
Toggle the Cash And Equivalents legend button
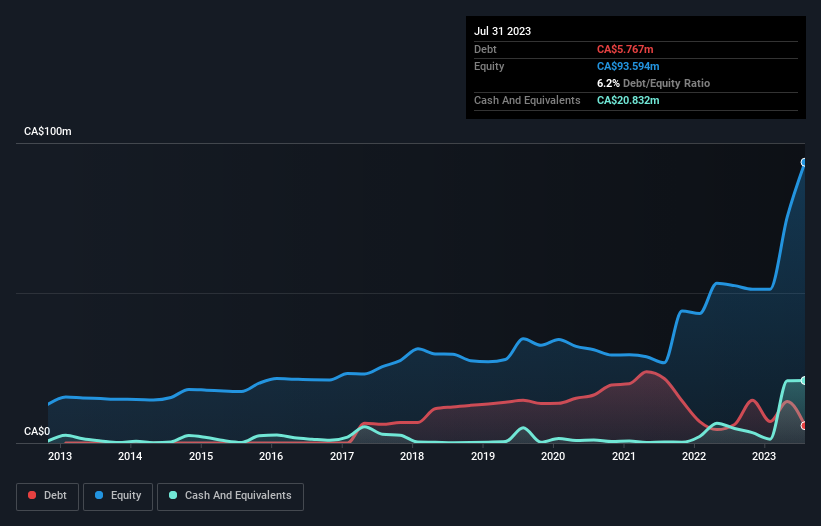[x=230, y=496]
